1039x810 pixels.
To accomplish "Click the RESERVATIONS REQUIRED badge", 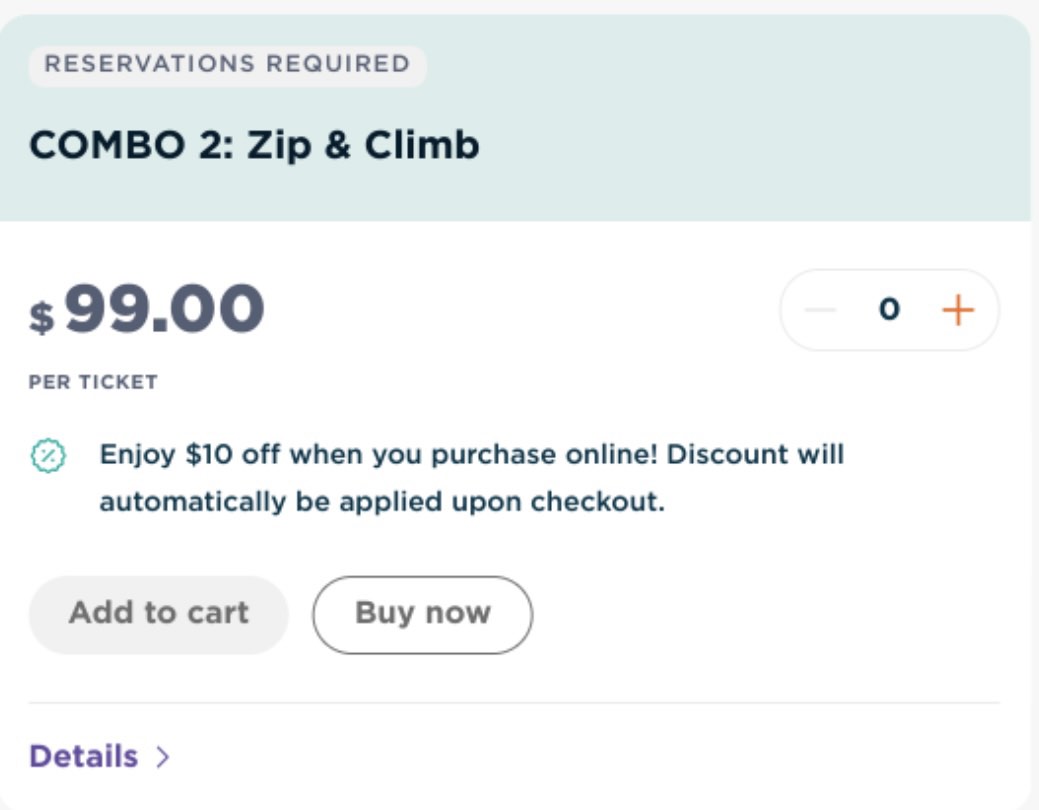I will point(227,66).
